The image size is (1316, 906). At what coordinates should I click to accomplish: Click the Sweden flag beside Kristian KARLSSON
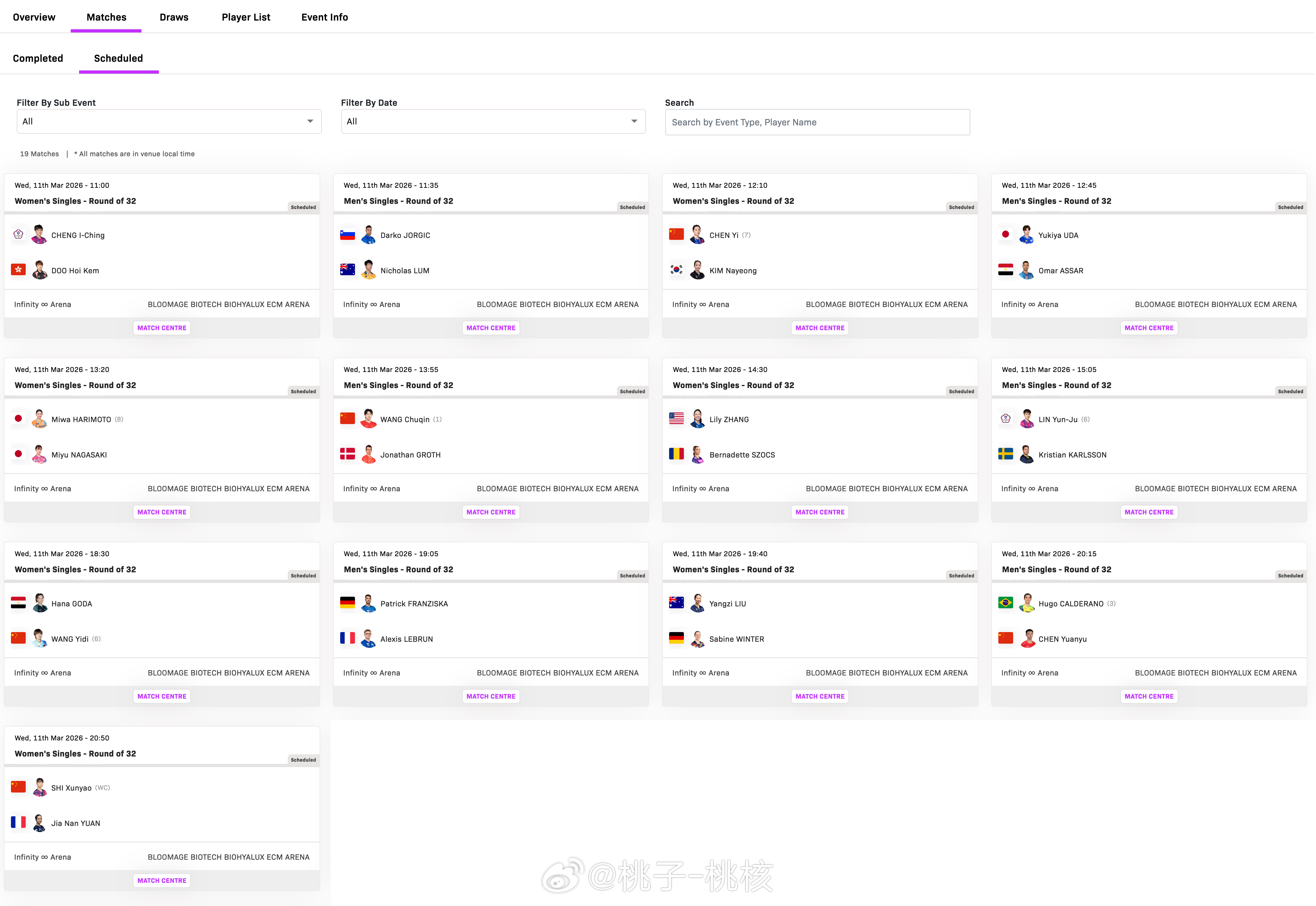point(1005,454)
